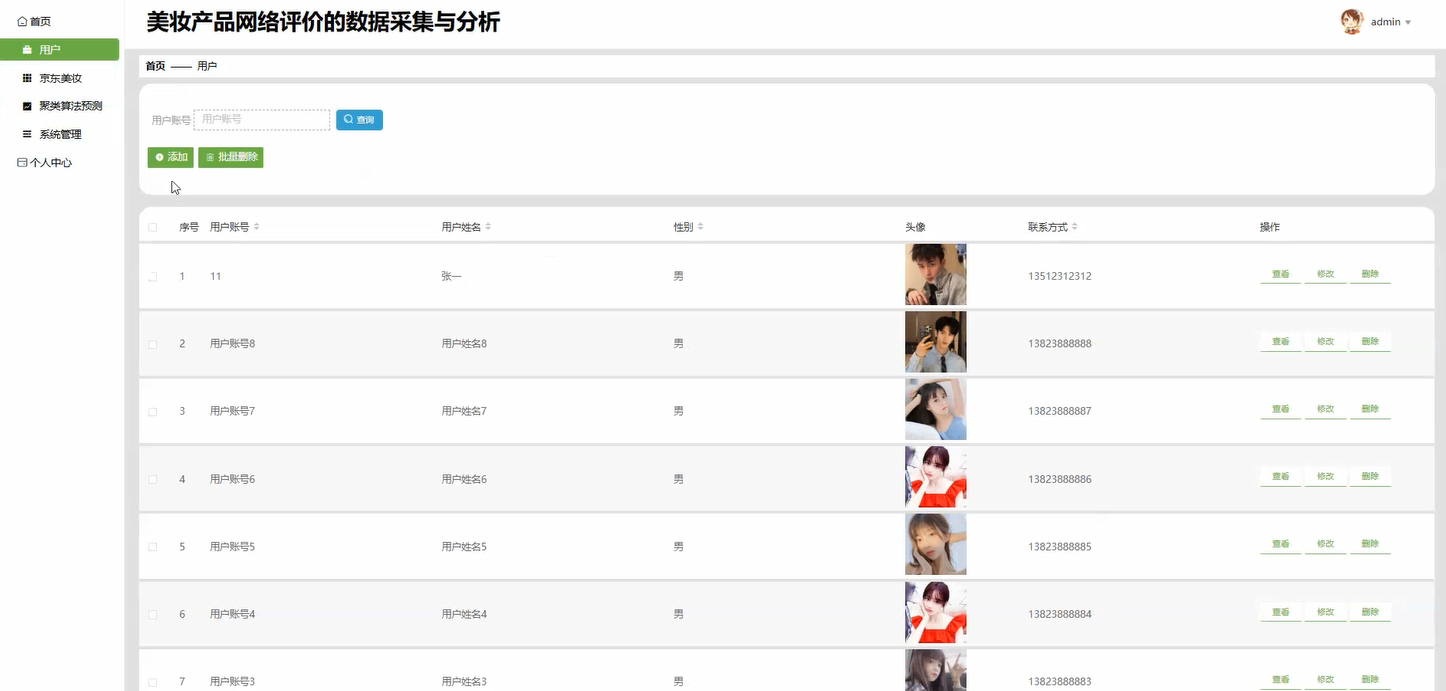The height and width of the screenshot is (691, 1446).
Task: Sort the 用户姓名 column with its arrows
Action: click(488, 227)
